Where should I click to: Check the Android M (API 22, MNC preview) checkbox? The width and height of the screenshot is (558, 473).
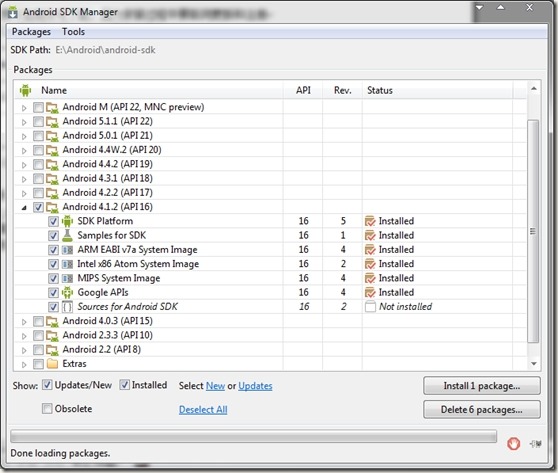click(38, 107)
